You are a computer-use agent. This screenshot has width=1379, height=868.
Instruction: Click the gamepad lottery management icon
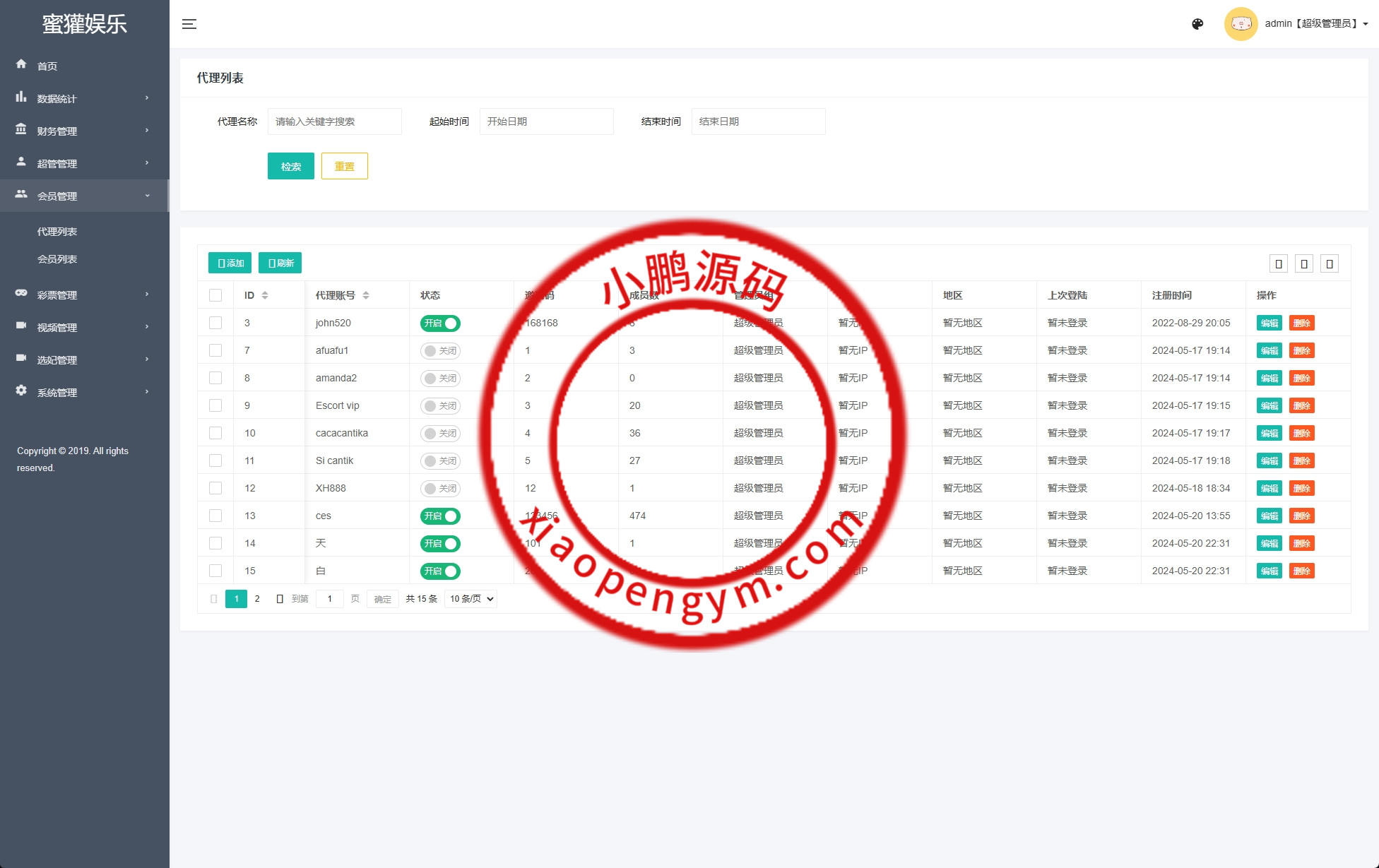pos(21,293)
